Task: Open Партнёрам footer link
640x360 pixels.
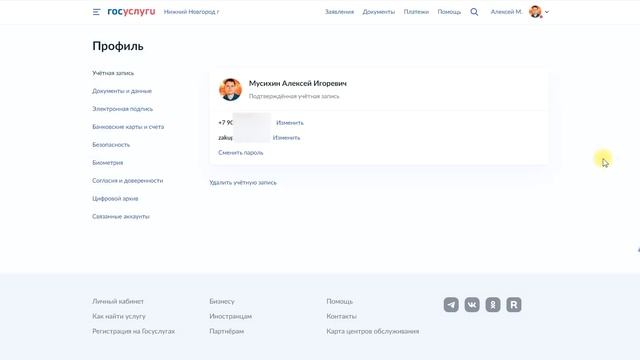Action: [227, 331]
